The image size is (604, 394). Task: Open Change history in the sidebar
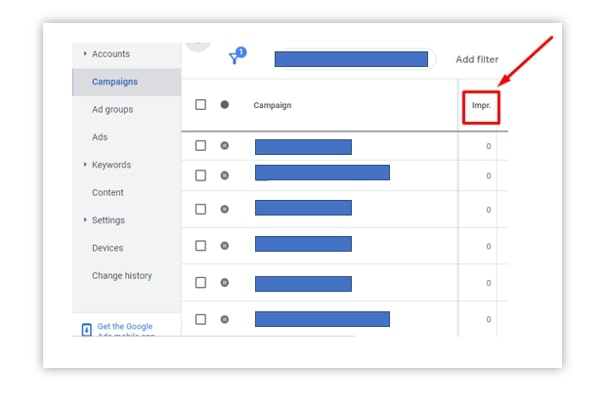coord(122,276)
